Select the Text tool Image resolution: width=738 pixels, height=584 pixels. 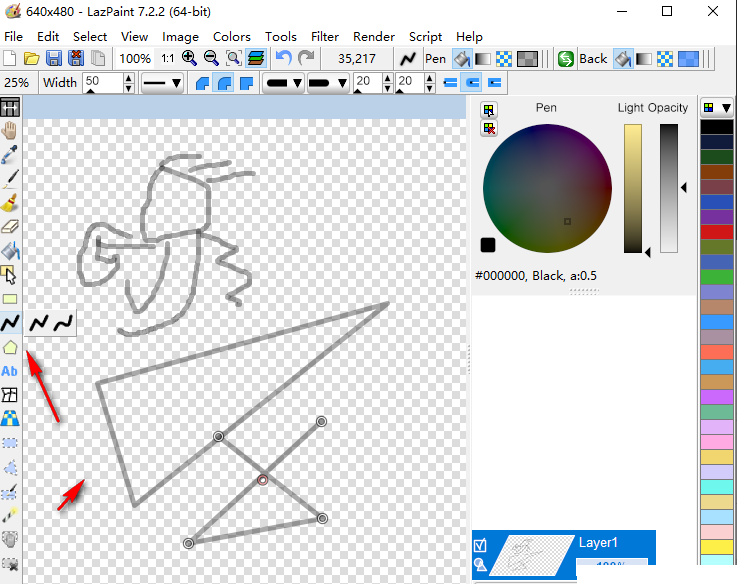(x=10, y=371)
